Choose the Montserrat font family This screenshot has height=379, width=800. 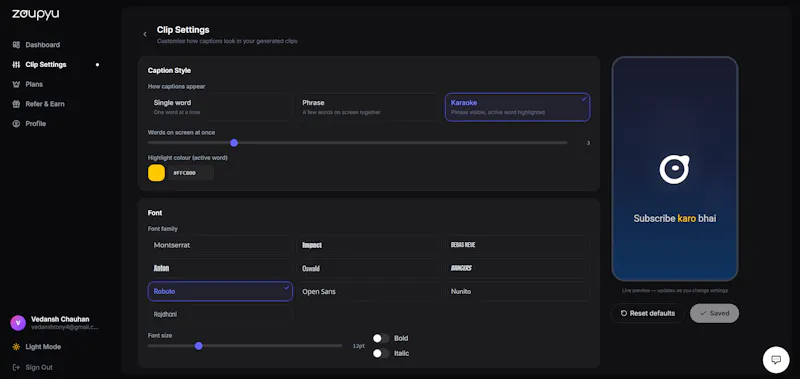220,245
